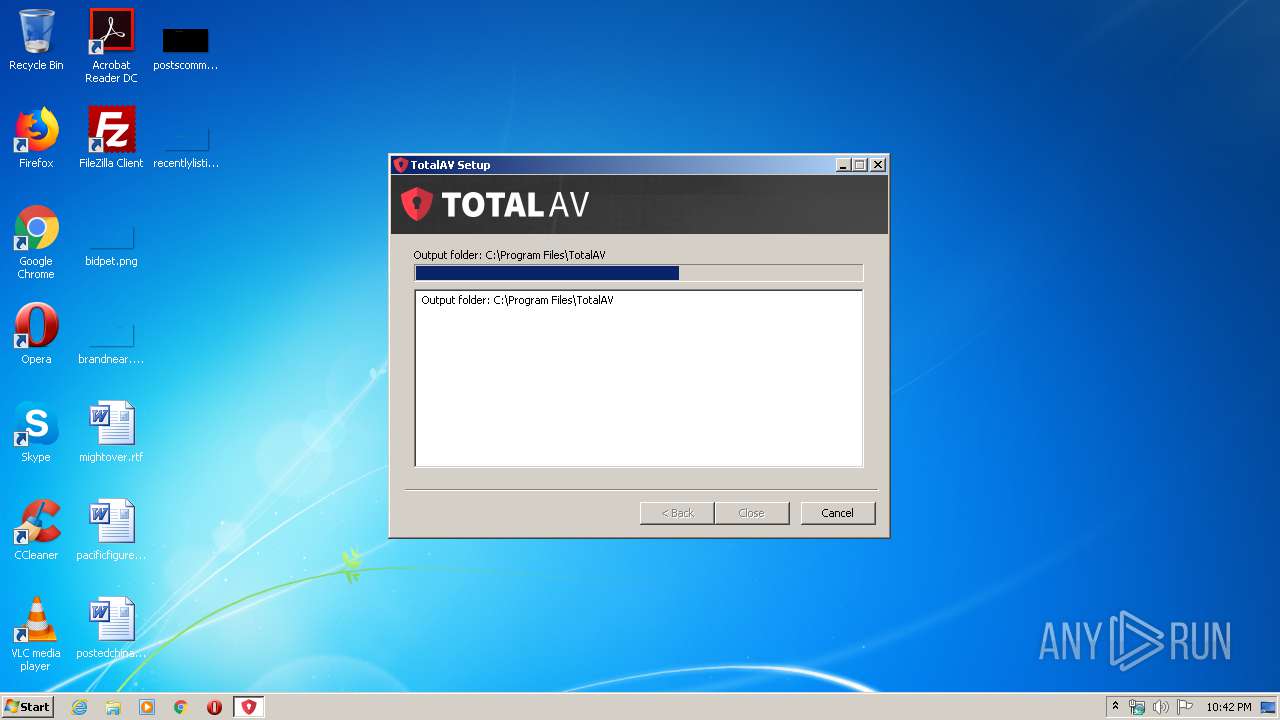Click the disabled Back button
1280x720 pixels.
pos(677,513)
